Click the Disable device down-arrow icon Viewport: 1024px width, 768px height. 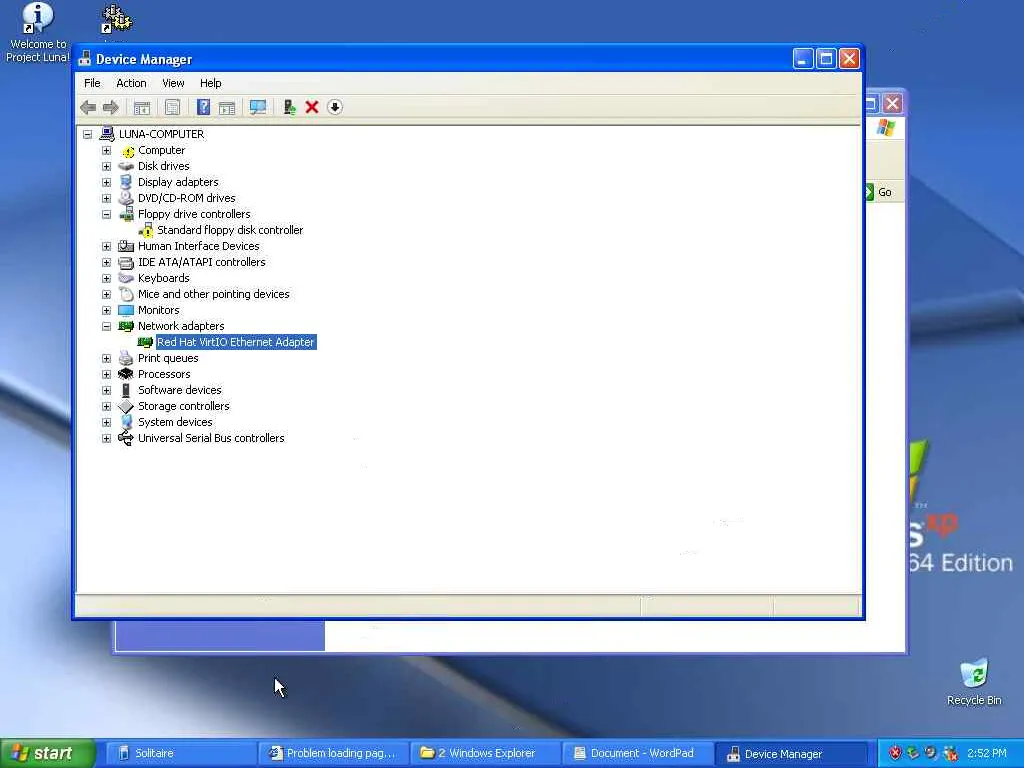click(x=334, y=107)
